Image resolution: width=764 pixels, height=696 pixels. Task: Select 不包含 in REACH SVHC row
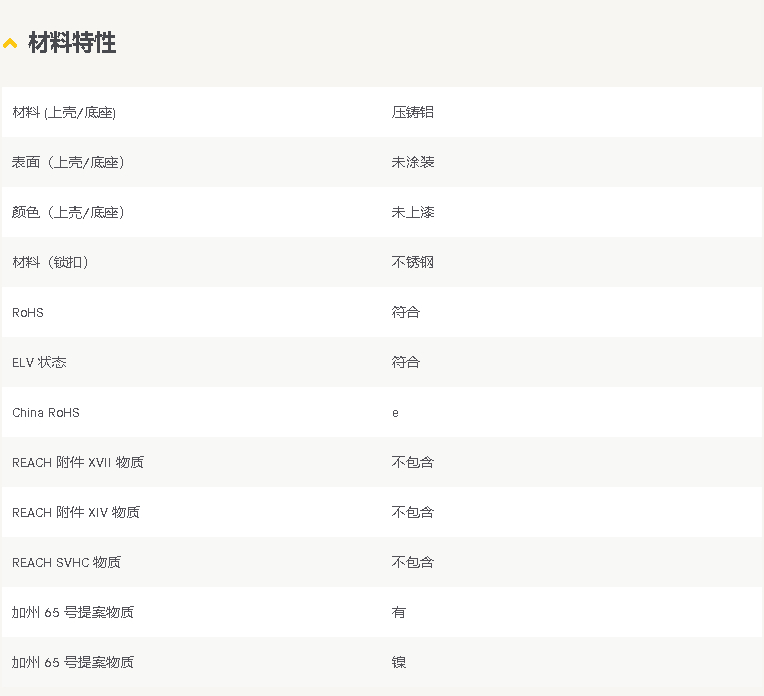click(x=413, y=562)
